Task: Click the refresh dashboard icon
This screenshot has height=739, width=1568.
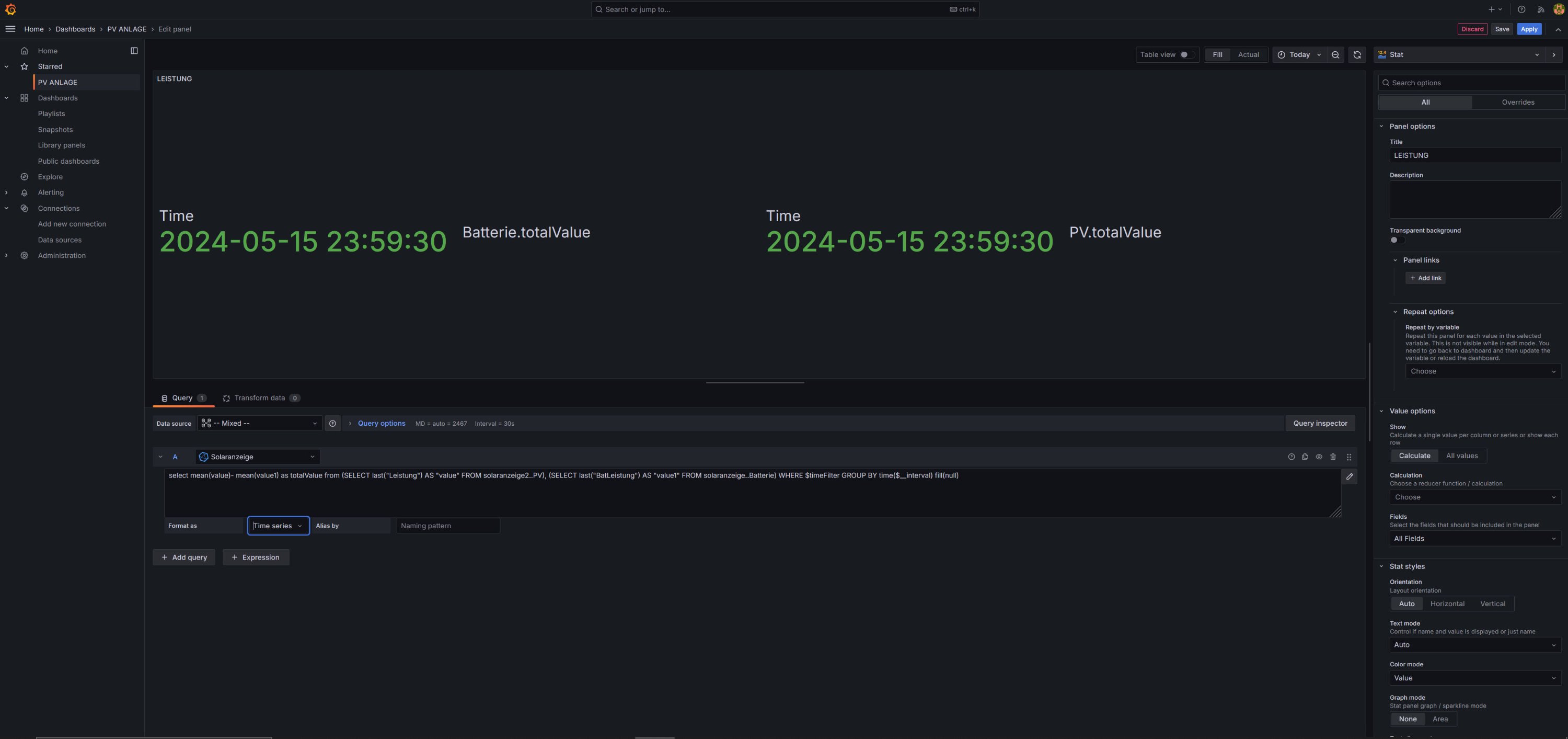Action: click(x=1357, y=55)
